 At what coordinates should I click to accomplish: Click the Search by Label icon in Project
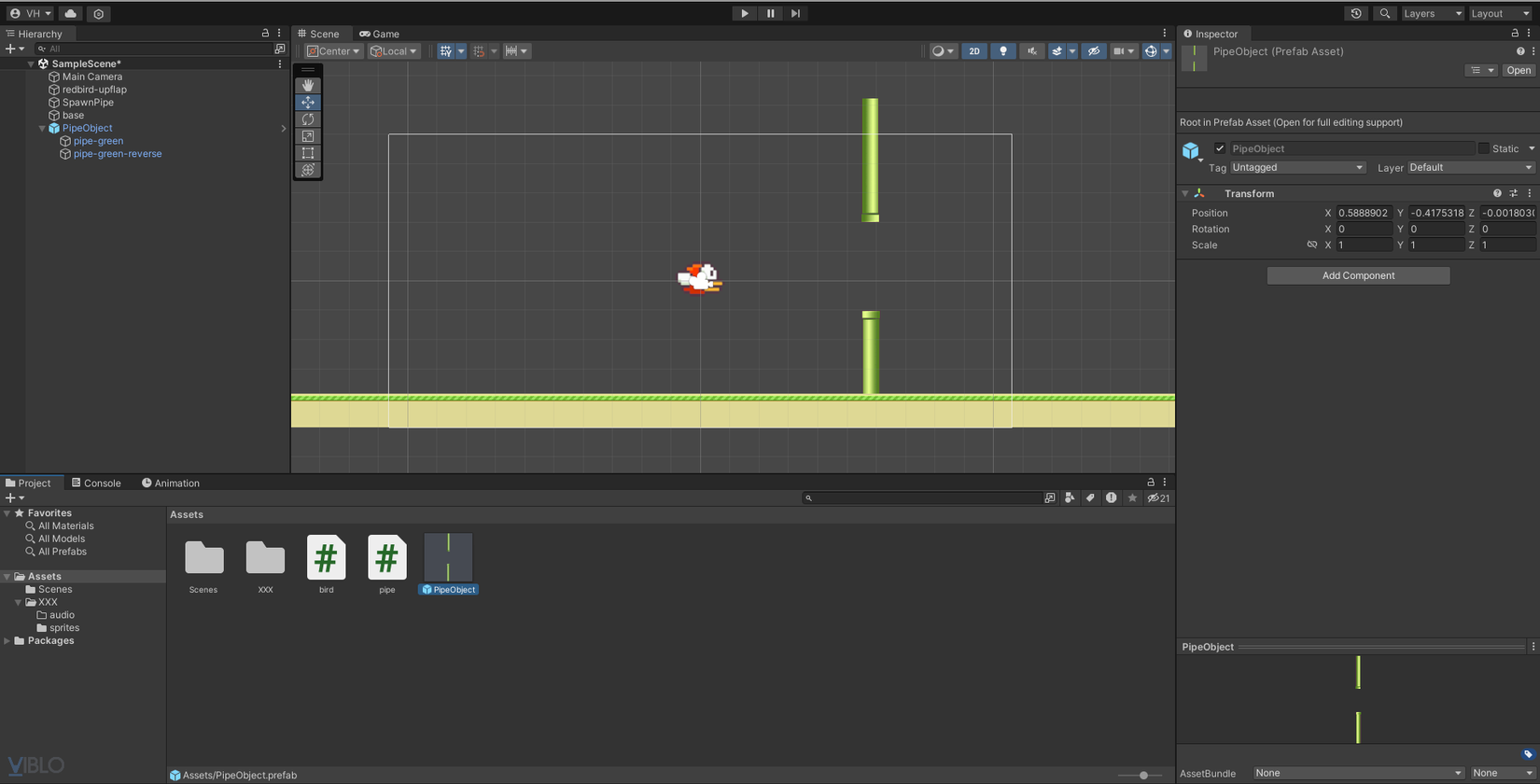(x=1090, y=498)
